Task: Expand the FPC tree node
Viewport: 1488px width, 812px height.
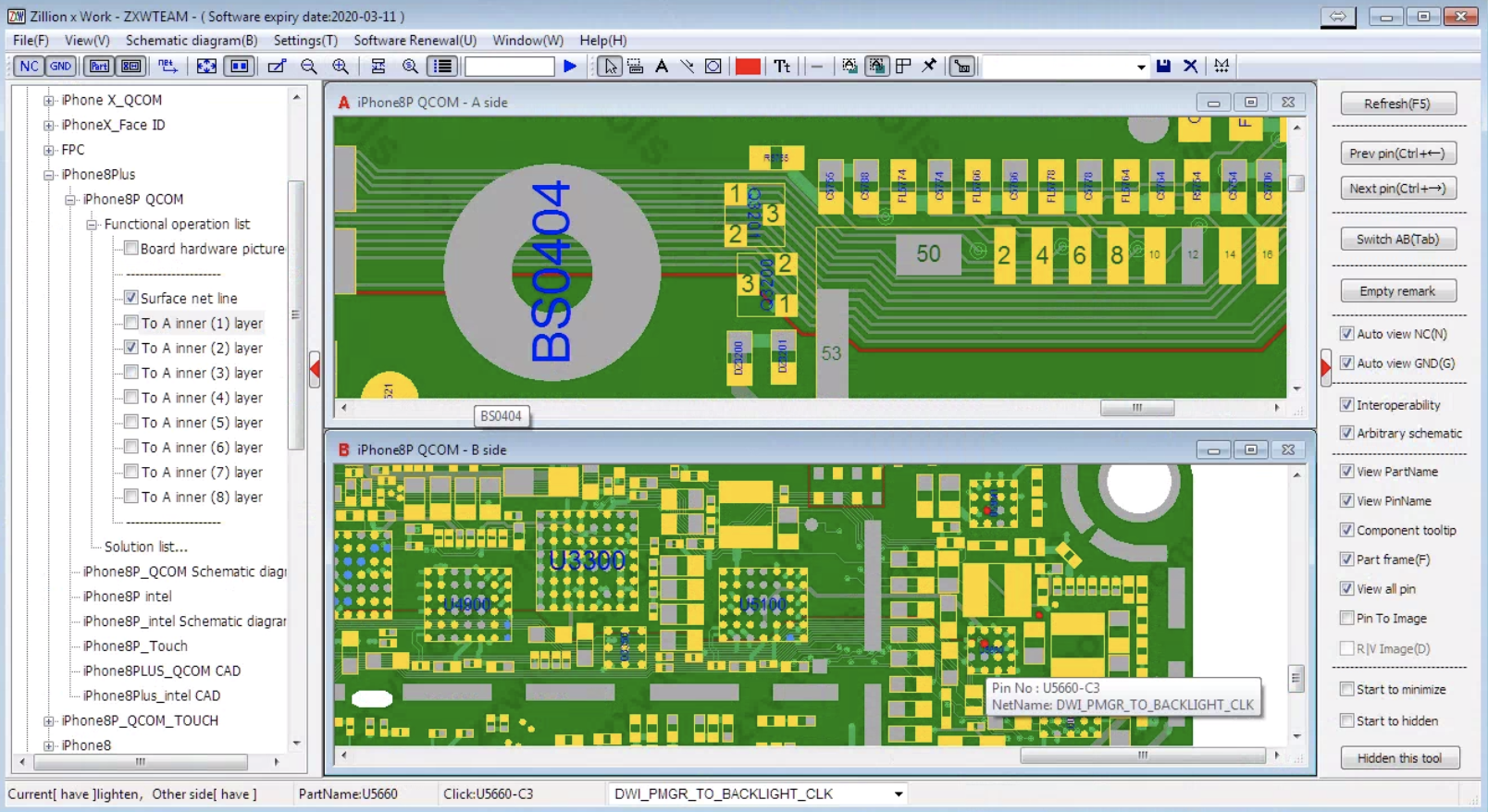Action: pyautogui.click(x=49, y=150)
